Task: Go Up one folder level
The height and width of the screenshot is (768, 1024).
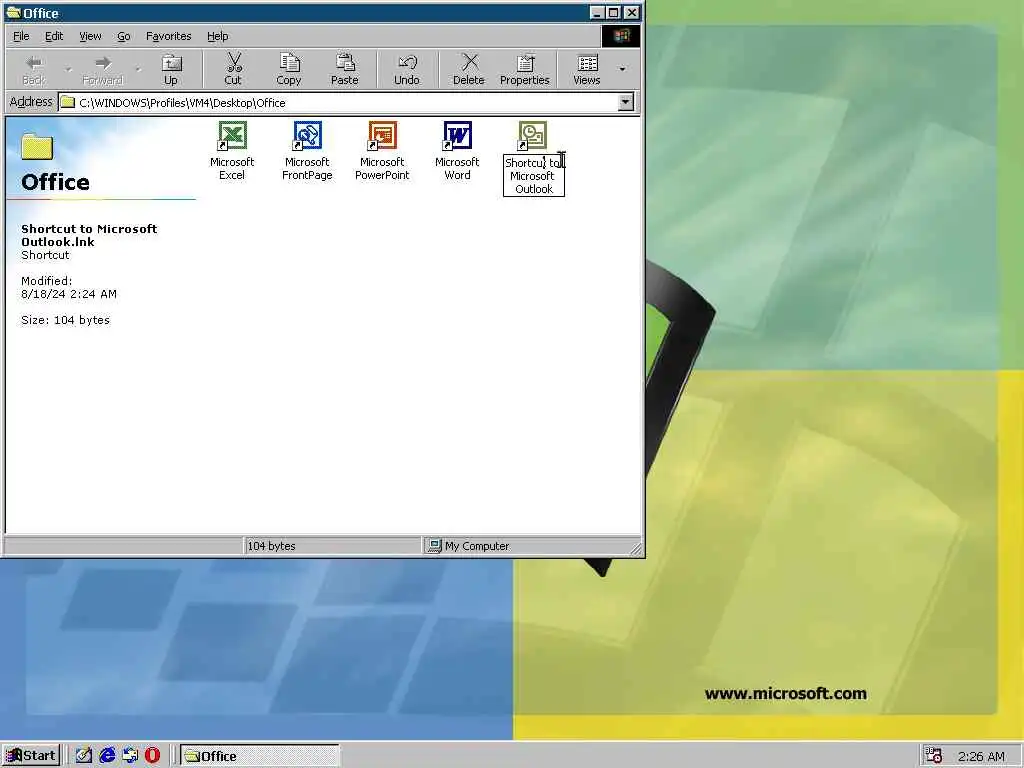Action: pyautogui.click(x=171, y=70)
